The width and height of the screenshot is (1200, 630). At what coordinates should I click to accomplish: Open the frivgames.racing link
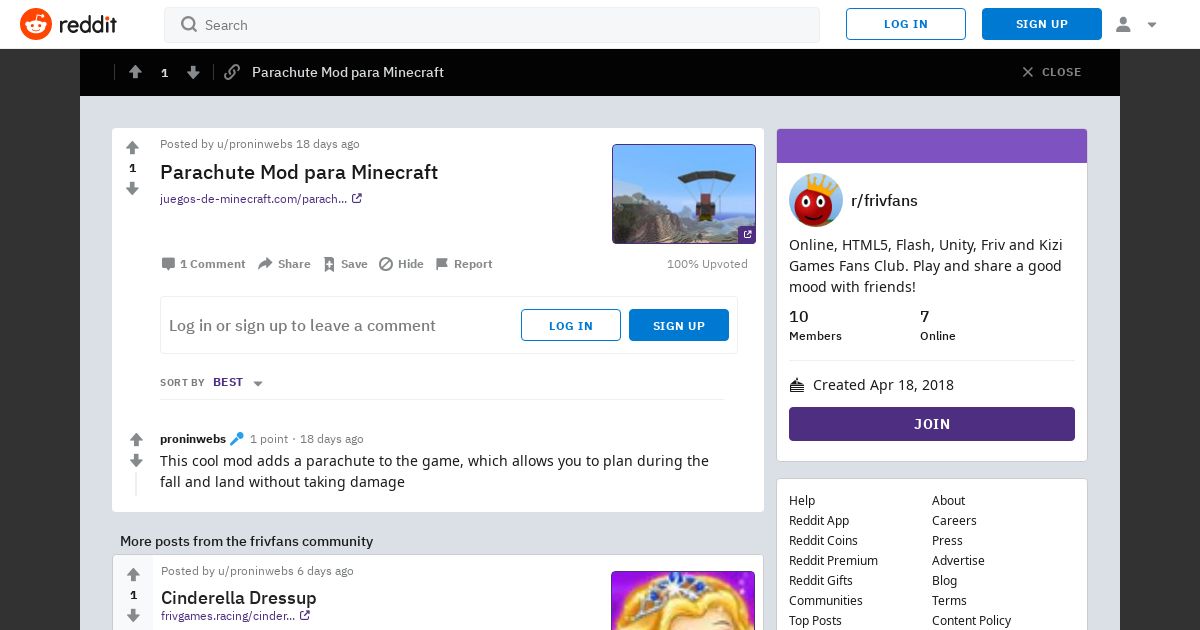[228, 616]
